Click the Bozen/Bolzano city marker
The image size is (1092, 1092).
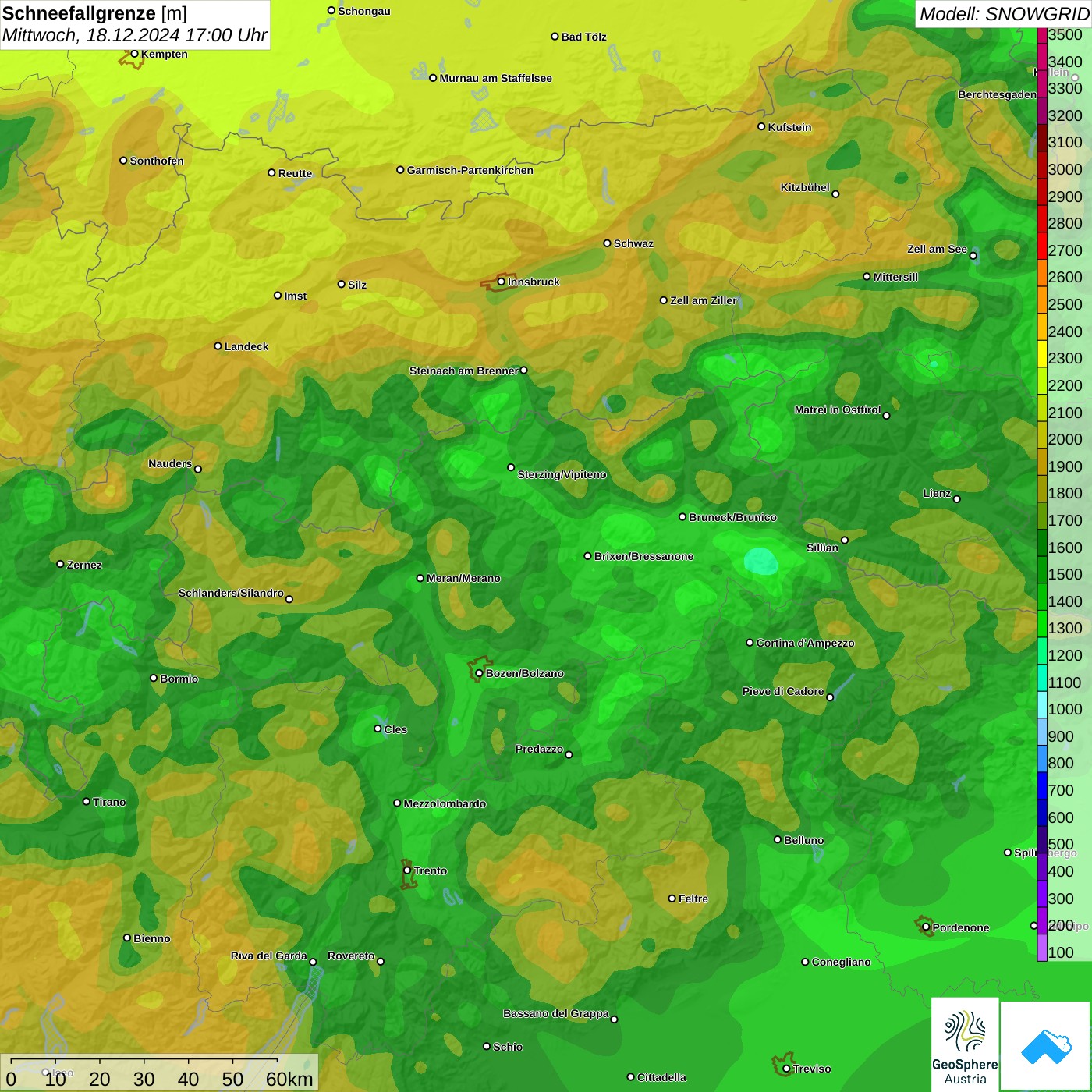[x=479, y=673]
